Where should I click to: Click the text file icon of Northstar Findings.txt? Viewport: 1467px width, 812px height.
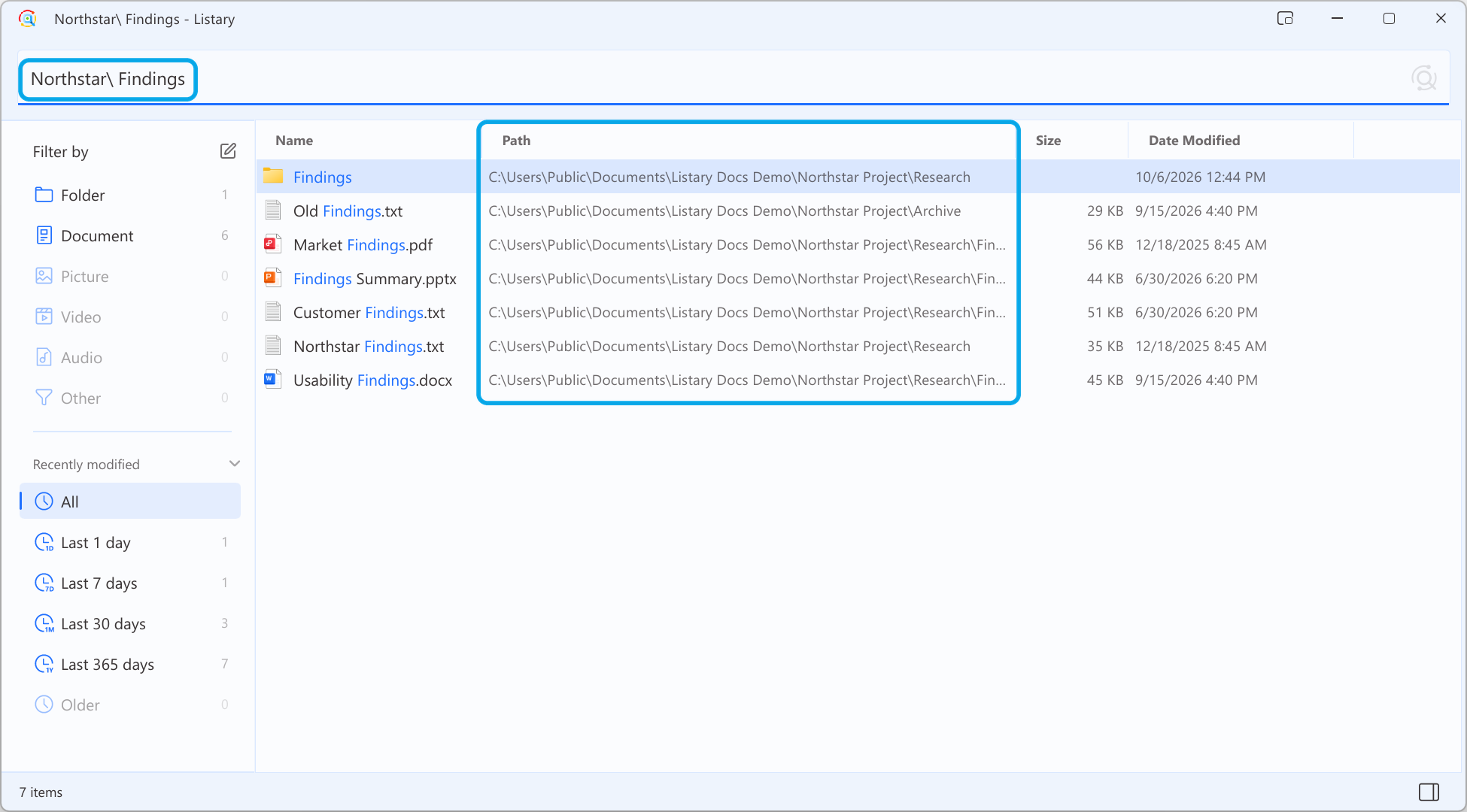pos(273,346)
